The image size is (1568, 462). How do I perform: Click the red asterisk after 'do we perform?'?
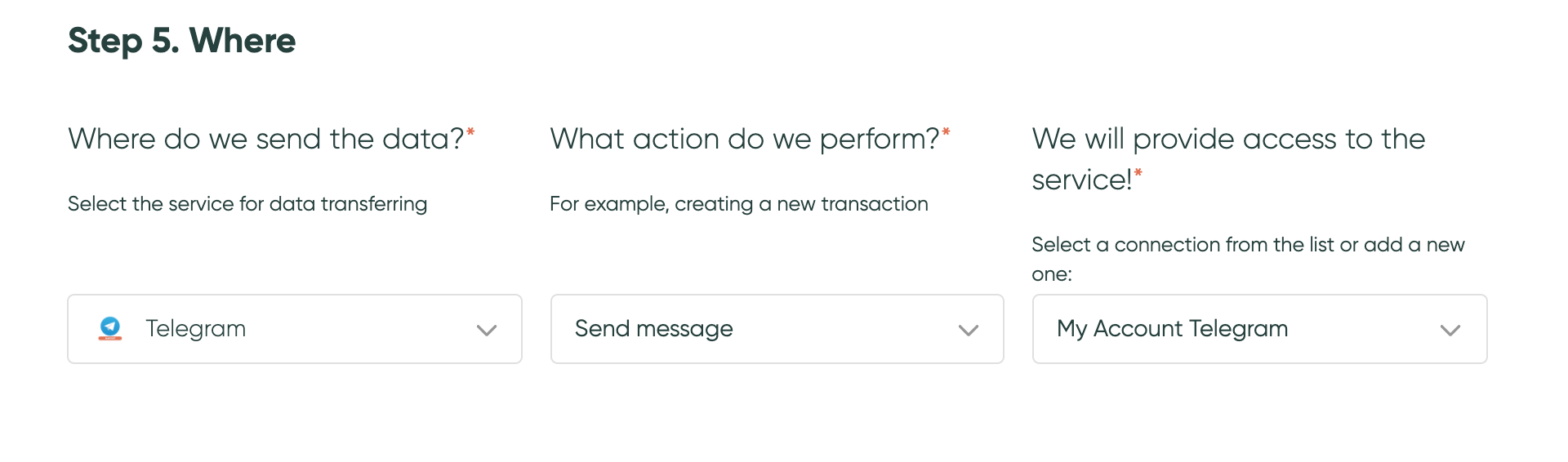pos(946,131)
